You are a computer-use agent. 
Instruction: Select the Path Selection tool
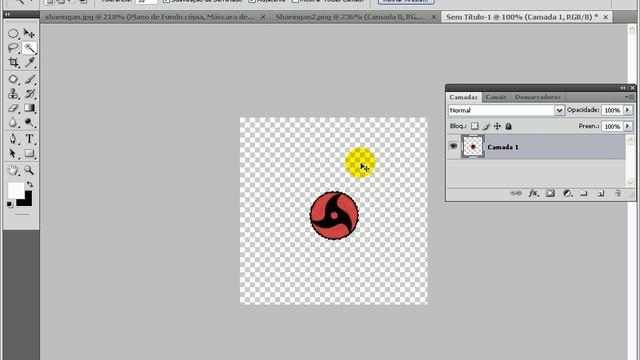(13, 153)
